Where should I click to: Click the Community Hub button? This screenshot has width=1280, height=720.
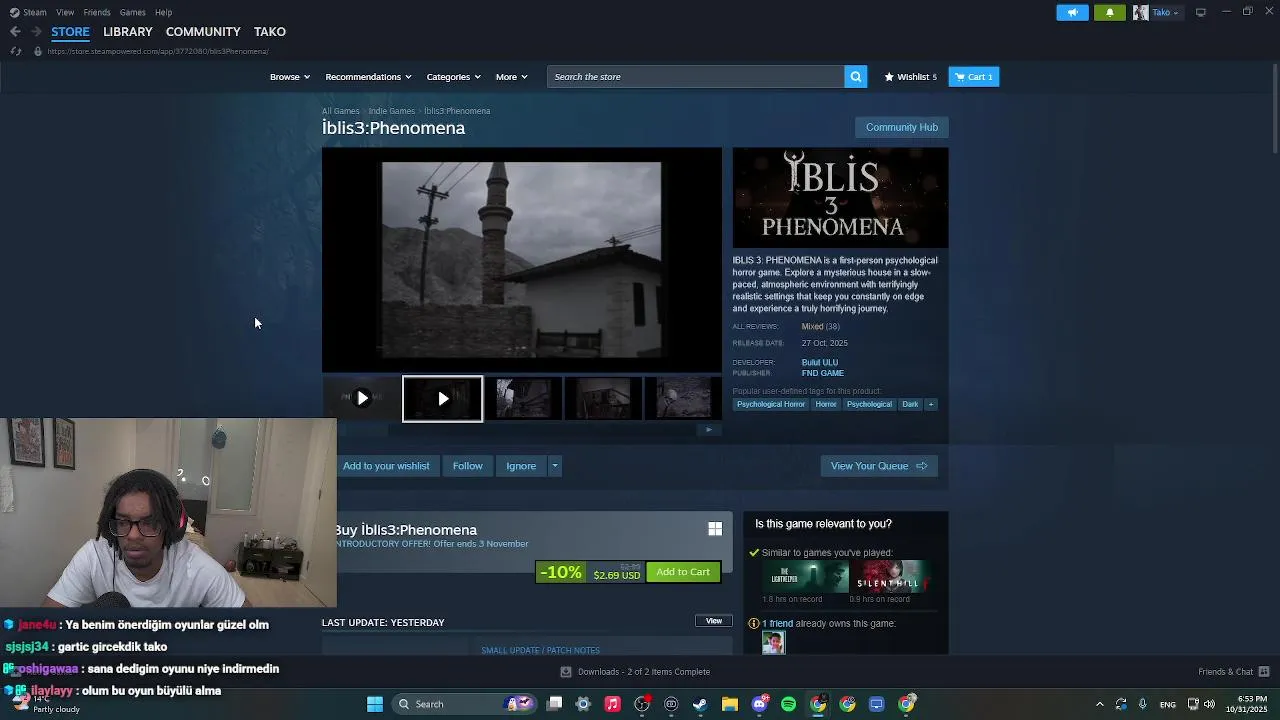[x=901, y=127]
